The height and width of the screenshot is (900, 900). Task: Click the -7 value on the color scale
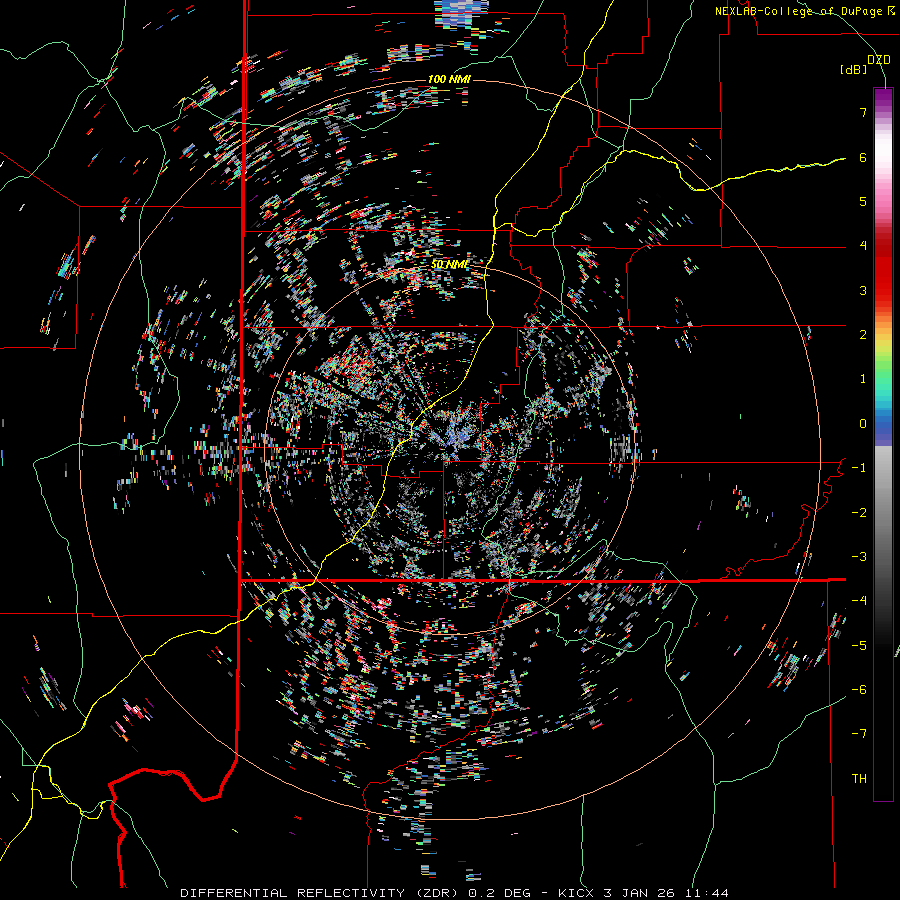click(x=859, y=734)
